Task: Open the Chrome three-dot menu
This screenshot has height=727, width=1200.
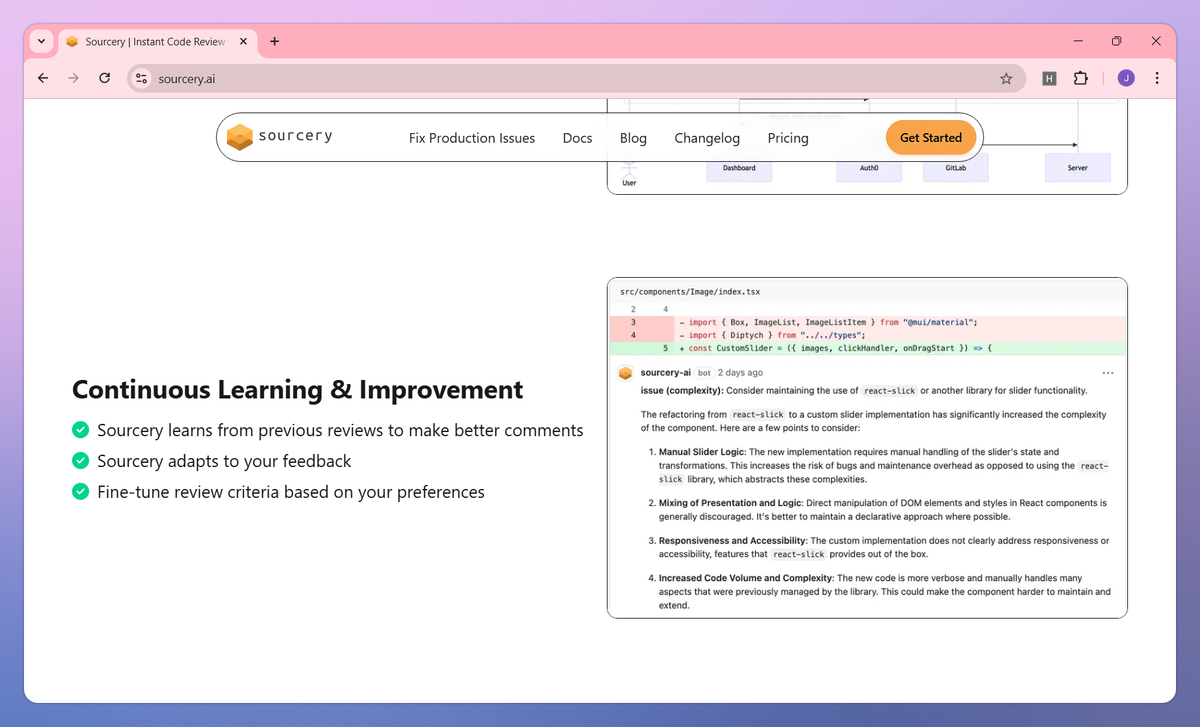Action: pos(1157,78)
